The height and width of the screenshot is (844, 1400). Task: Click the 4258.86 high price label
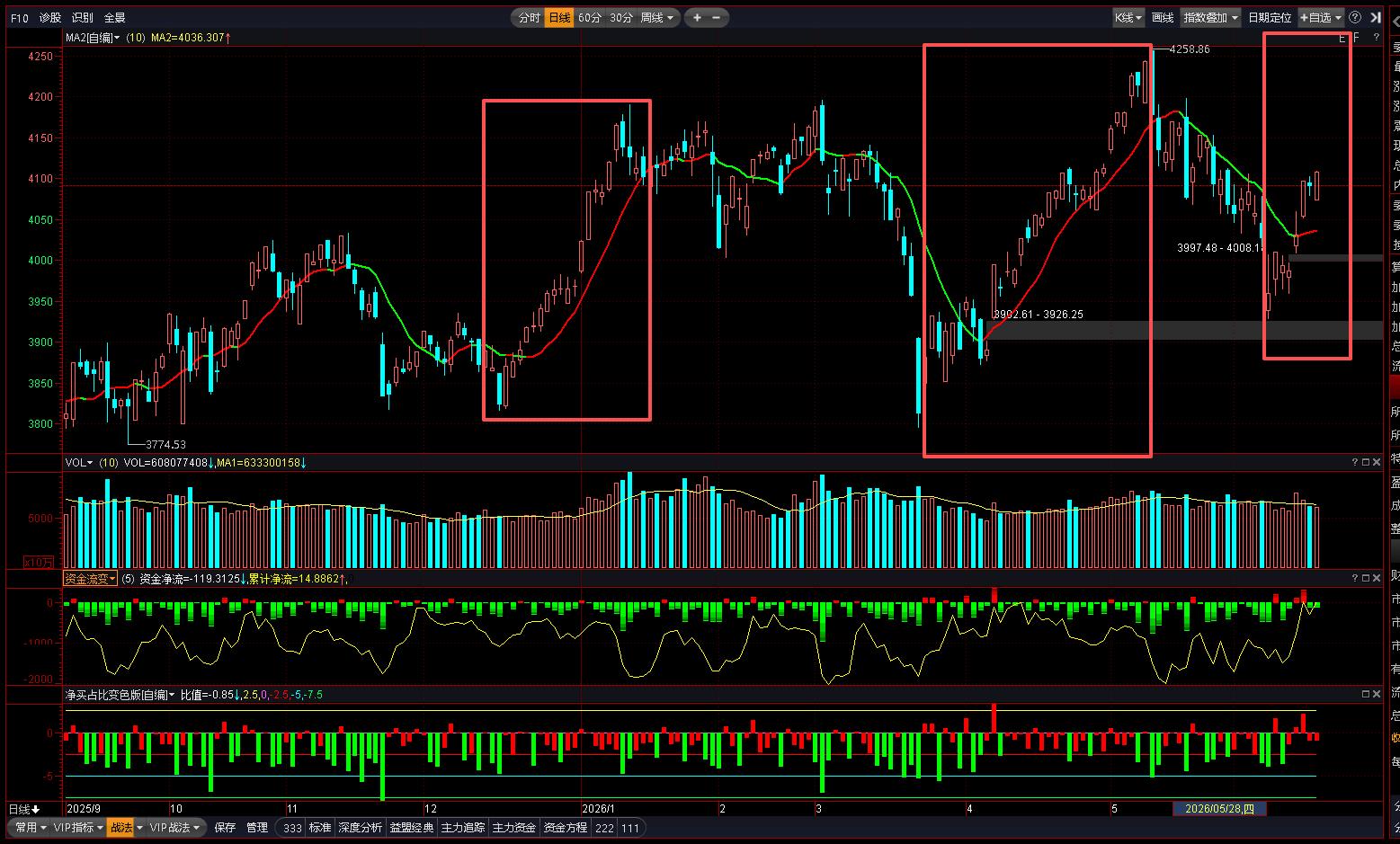[1190, 49]
